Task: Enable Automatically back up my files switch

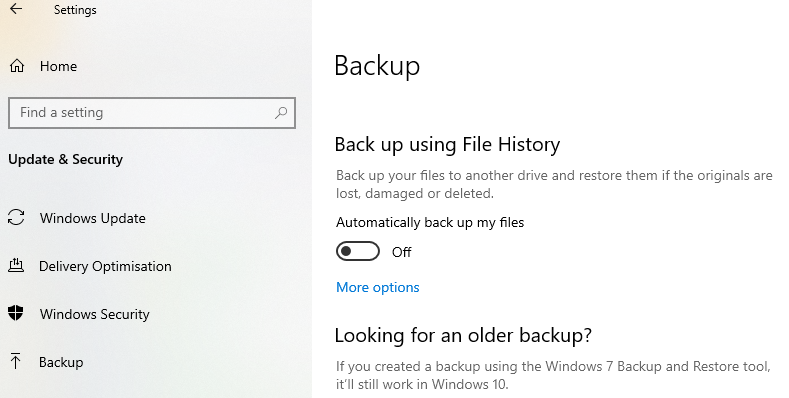Action: 358,252
